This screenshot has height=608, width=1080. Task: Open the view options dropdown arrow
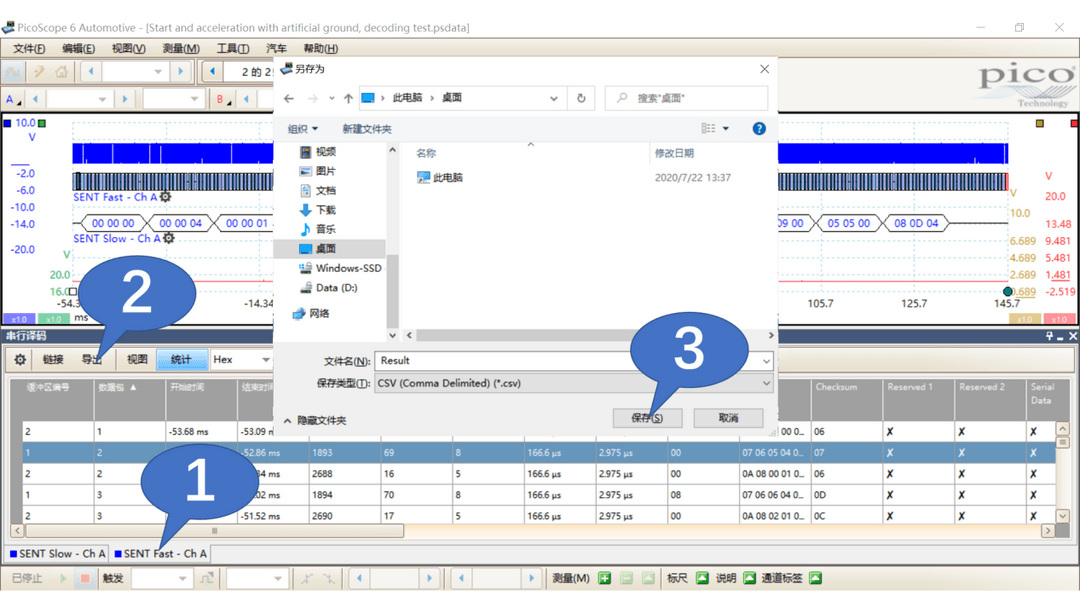[x=726, y=129]
